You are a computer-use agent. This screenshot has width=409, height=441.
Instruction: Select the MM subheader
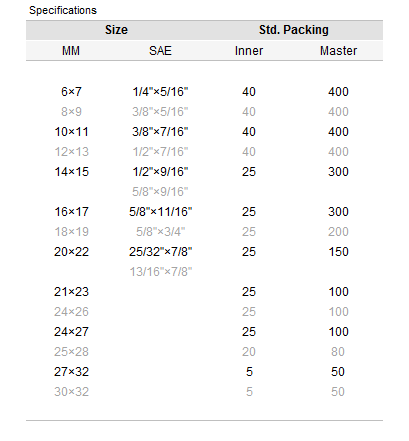click(x=71, y=51)
